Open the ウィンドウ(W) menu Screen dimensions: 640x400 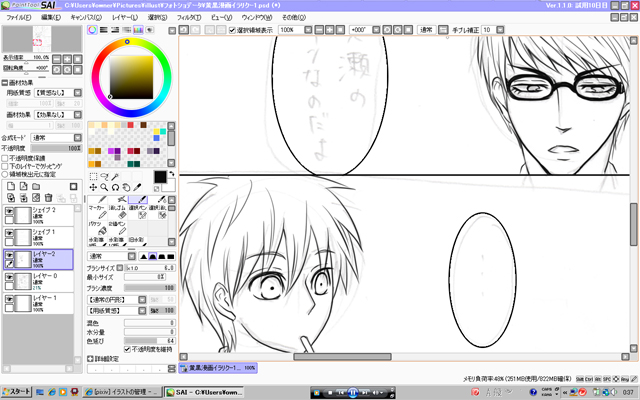point(257,18)
